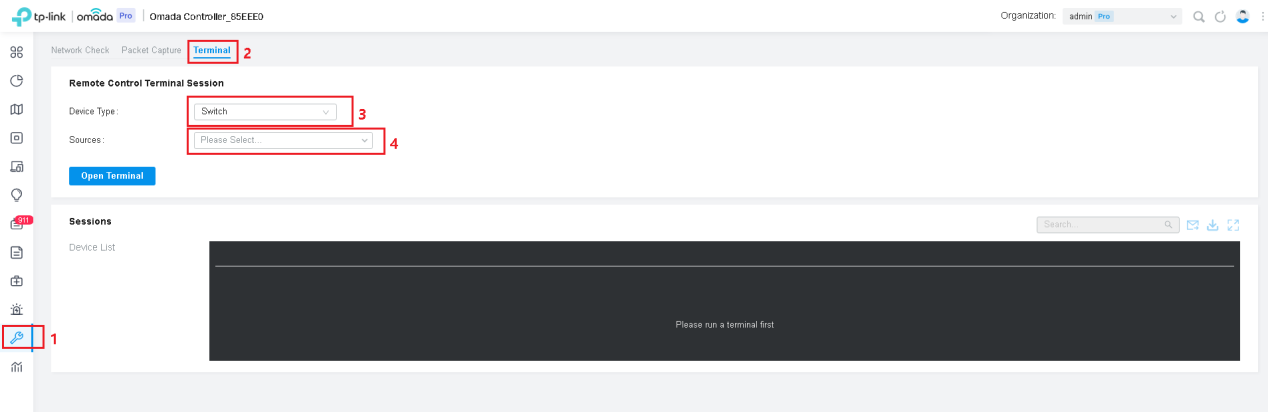The height and width of the screenshot is (412, 1268).
Task: Expand the Sources Please Select dropdown
Action: point(283,140)
